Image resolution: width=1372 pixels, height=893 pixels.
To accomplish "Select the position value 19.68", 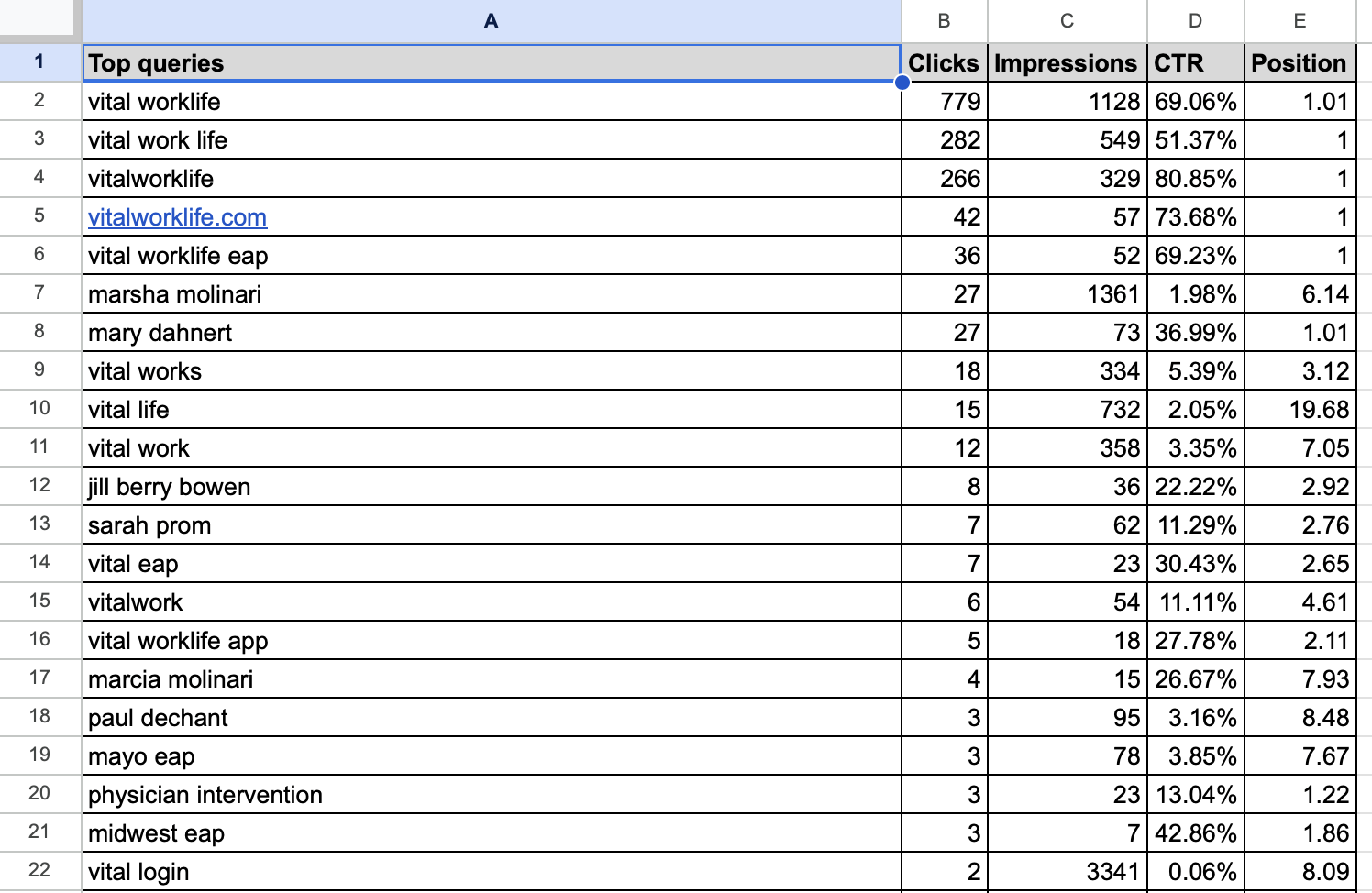I will (x=1300, y=410).
